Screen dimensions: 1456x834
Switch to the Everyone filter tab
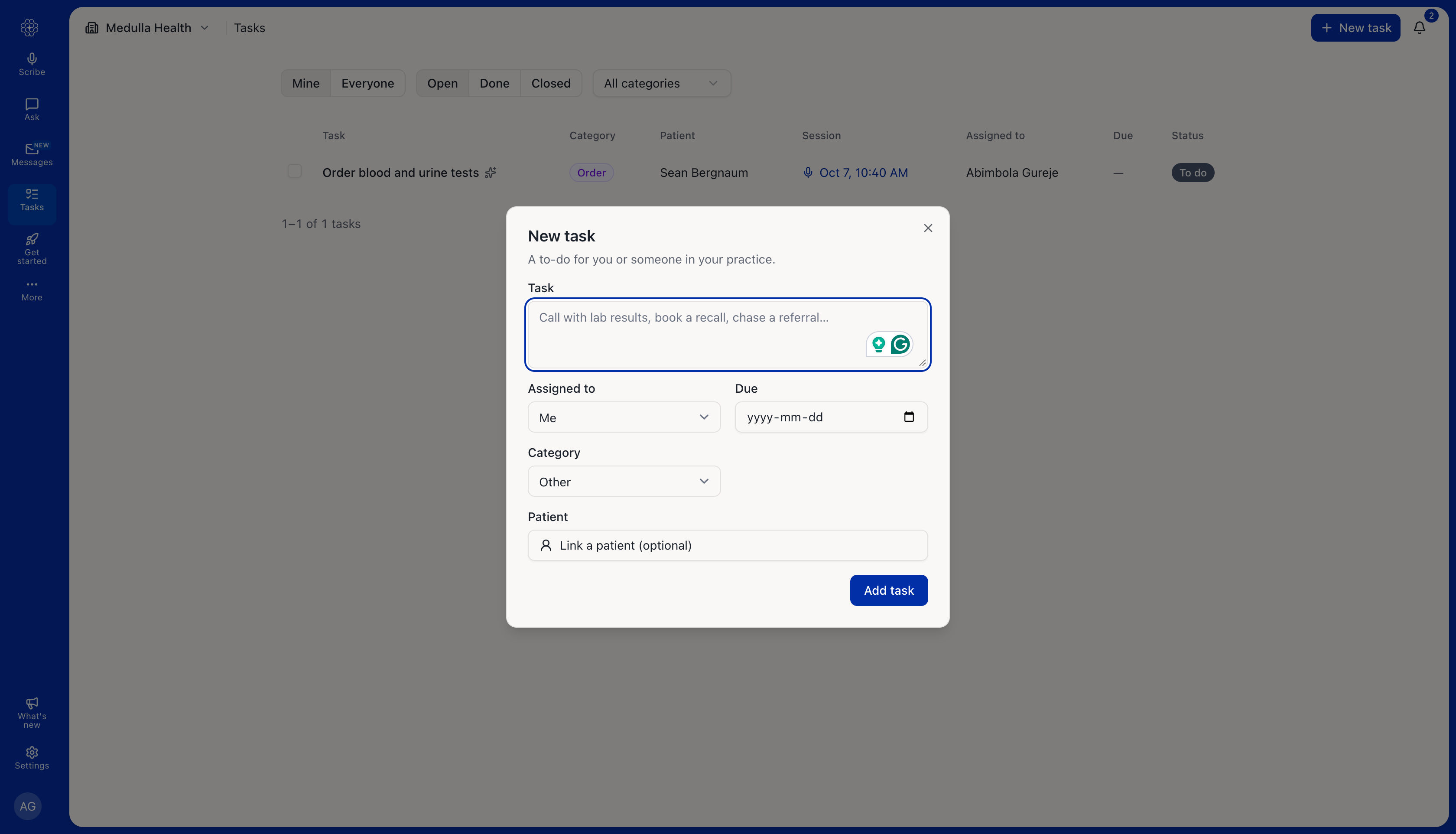point(367,84)
